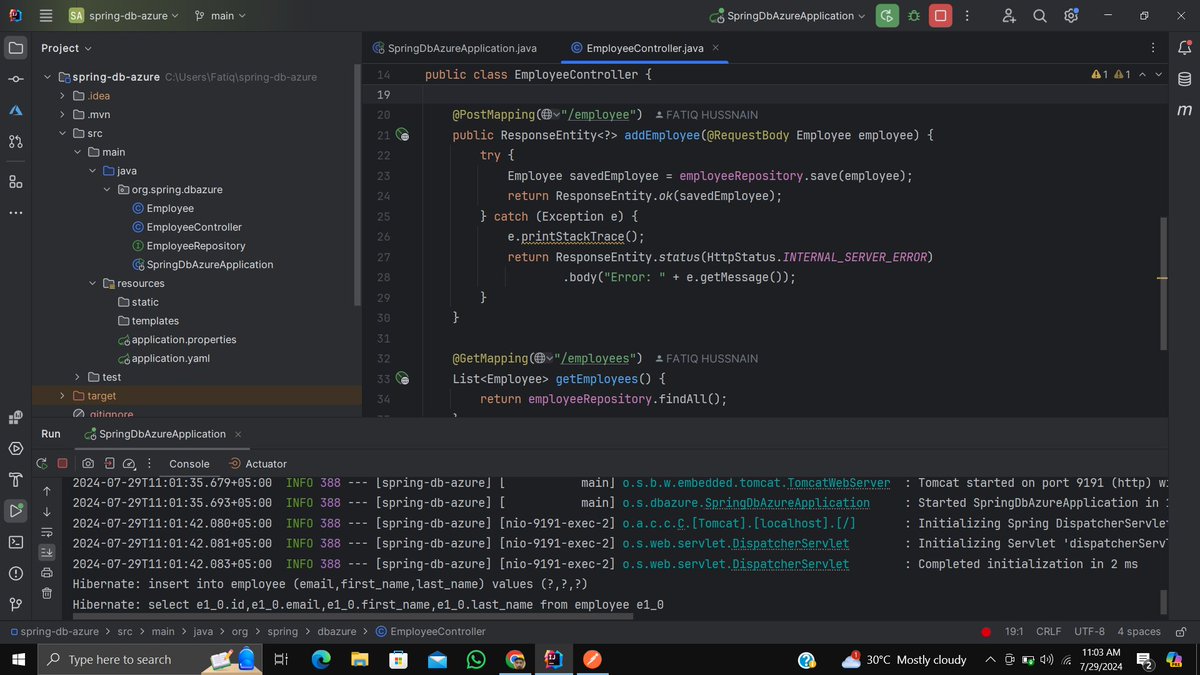Viewport: 1200px width, 675px height.
Task: Click addEmployee gutter icon on line 21
Action: coord(402,135)
